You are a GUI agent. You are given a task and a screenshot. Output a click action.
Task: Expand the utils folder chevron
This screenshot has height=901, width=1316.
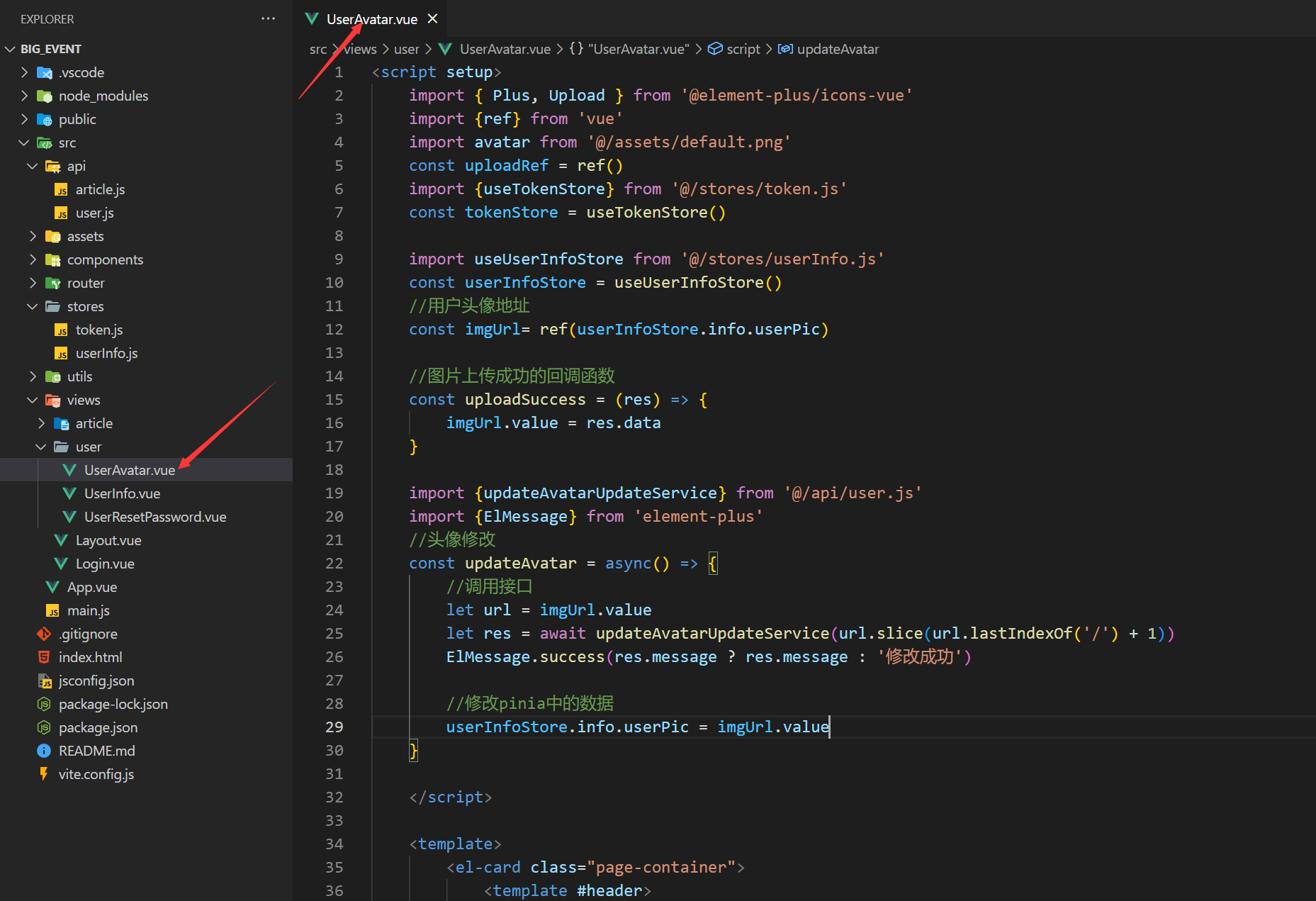33,376
